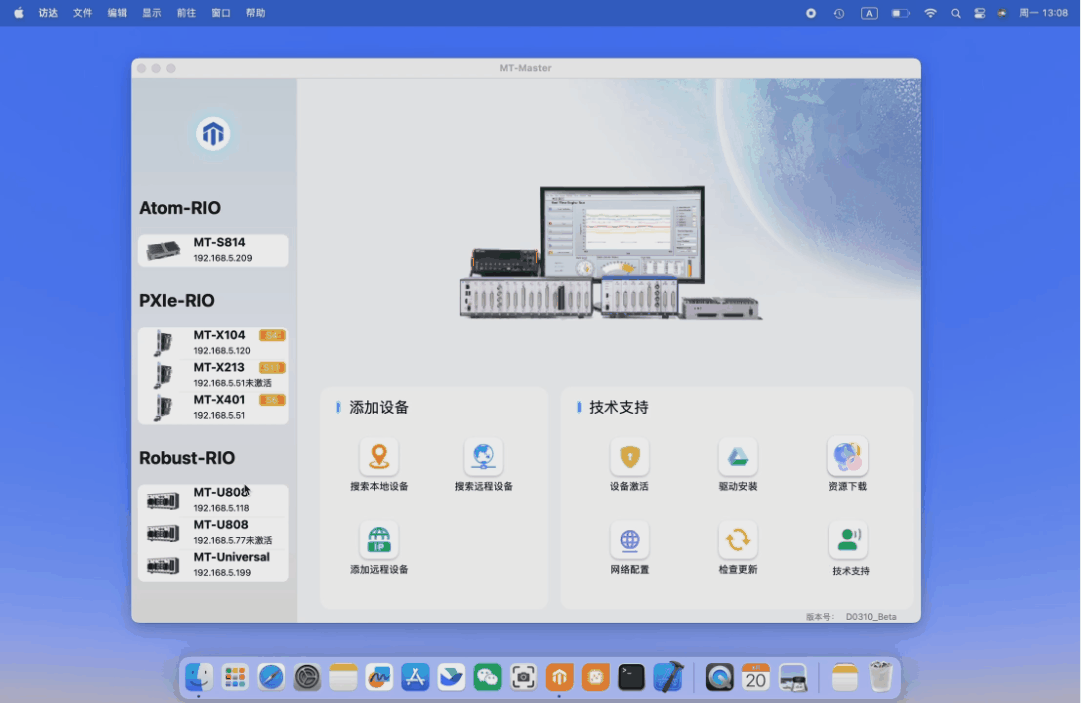Image resolution: width=1081 pixels, height=703 pixels.
Task: Open the 文件 menu
Action: (x=83, y=13)
